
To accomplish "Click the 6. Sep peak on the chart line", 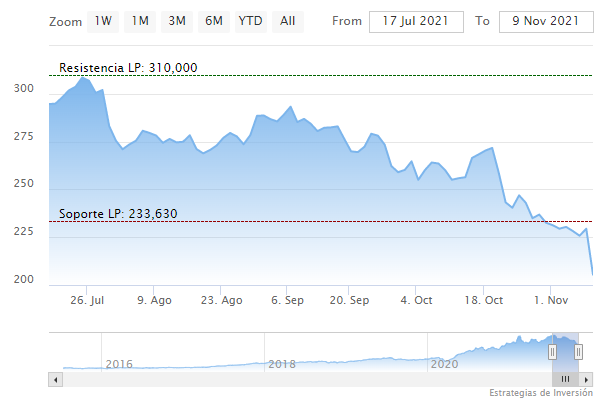I will coord(290,106).
